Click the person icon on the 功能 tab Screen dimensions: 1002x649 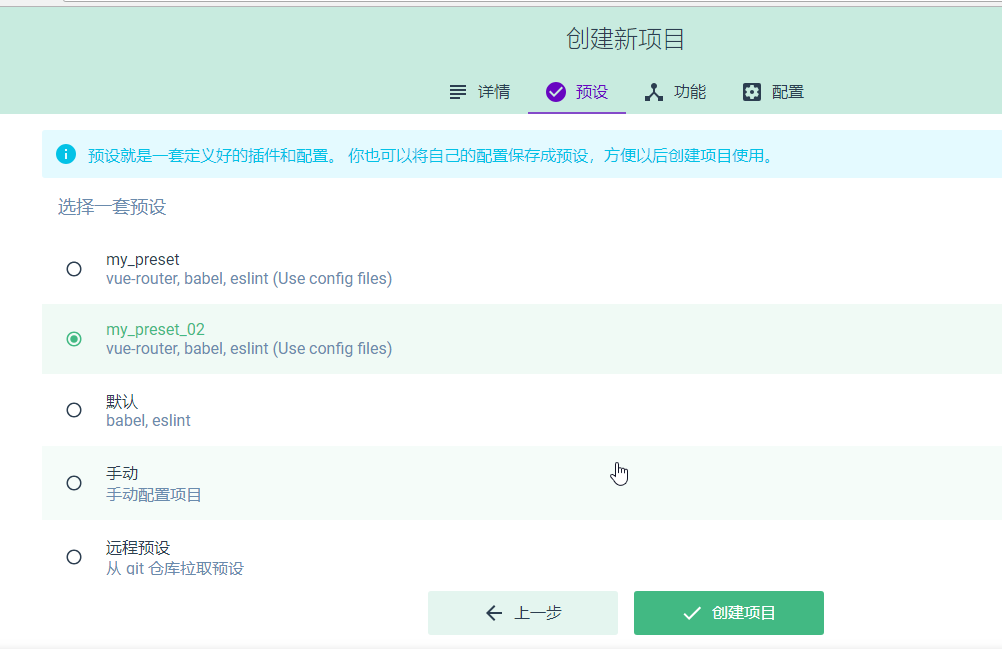[654, 91]
